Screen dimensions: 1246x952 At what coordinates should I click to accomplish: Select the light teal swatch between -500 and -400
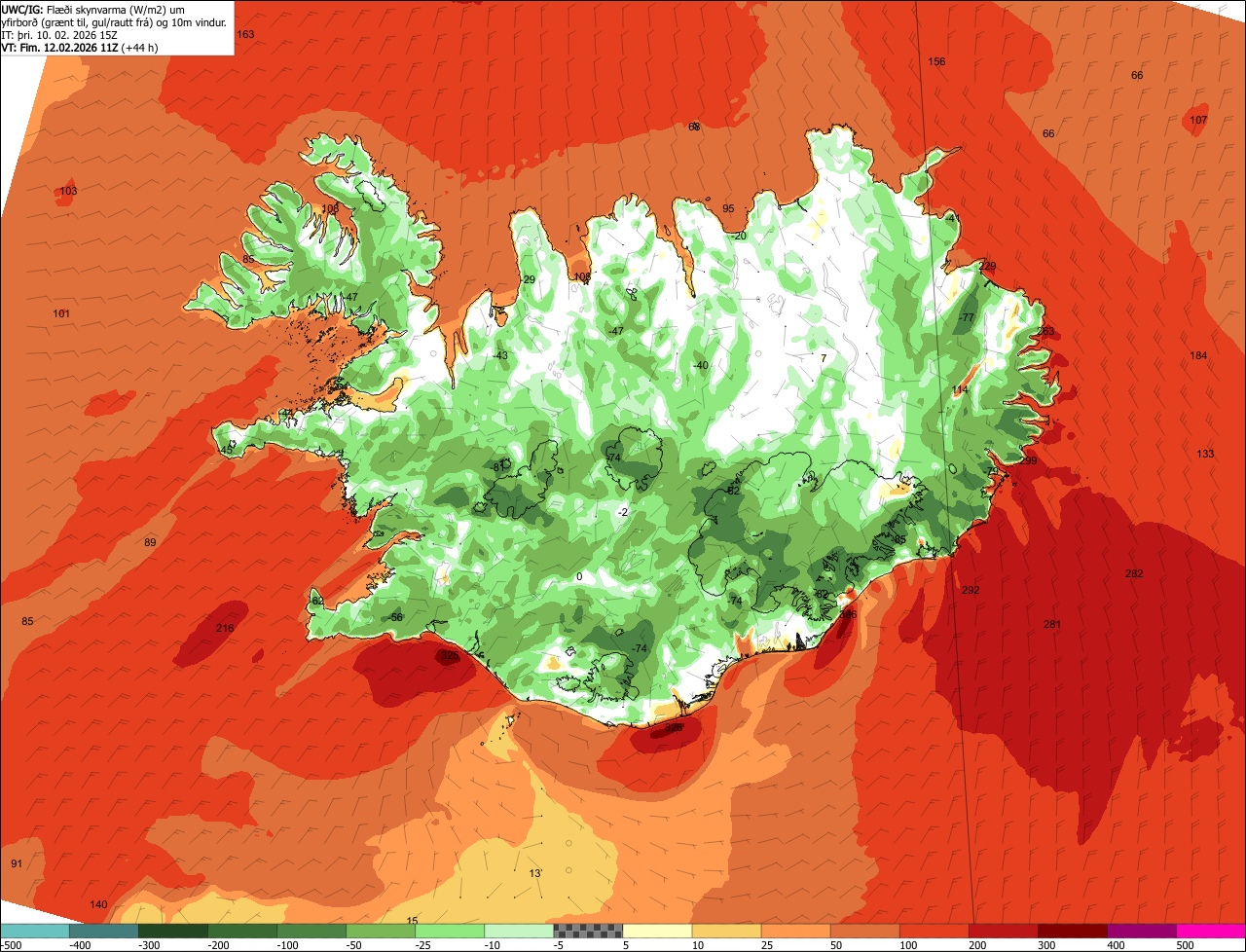coord(35,931)
